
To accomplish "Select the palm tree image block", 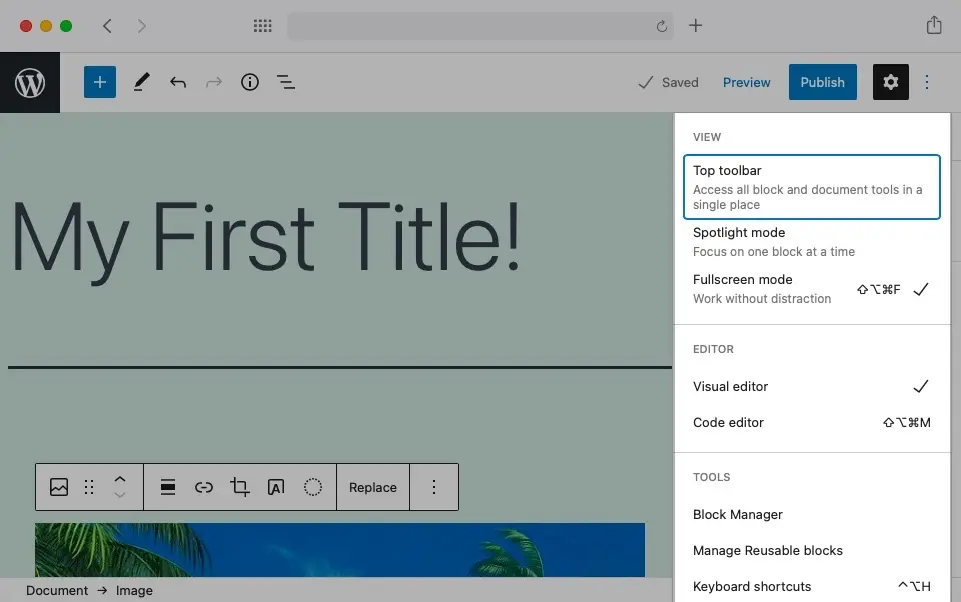I will click(340, 550).
